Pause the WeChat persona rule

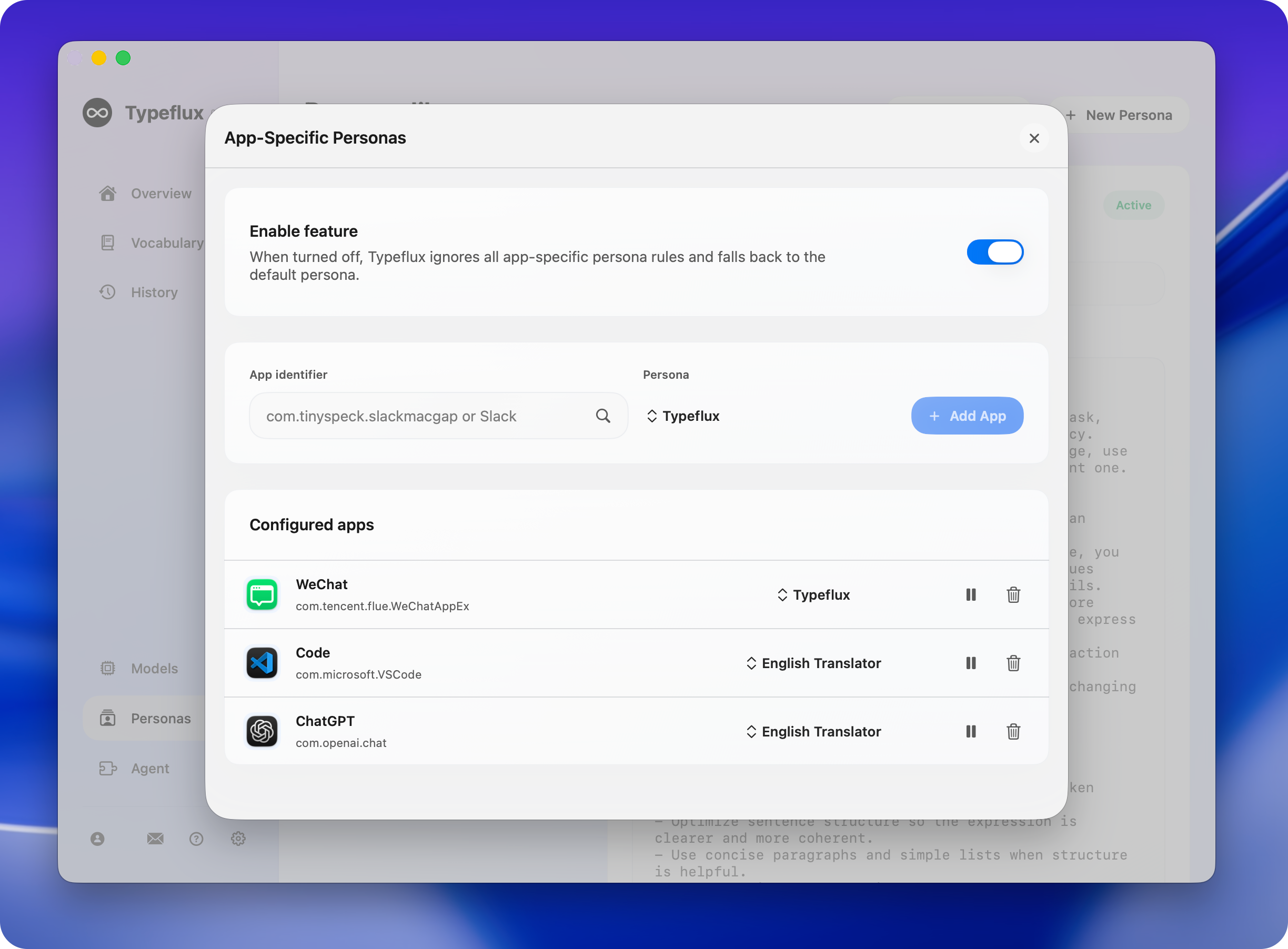[x=971, y=594]
